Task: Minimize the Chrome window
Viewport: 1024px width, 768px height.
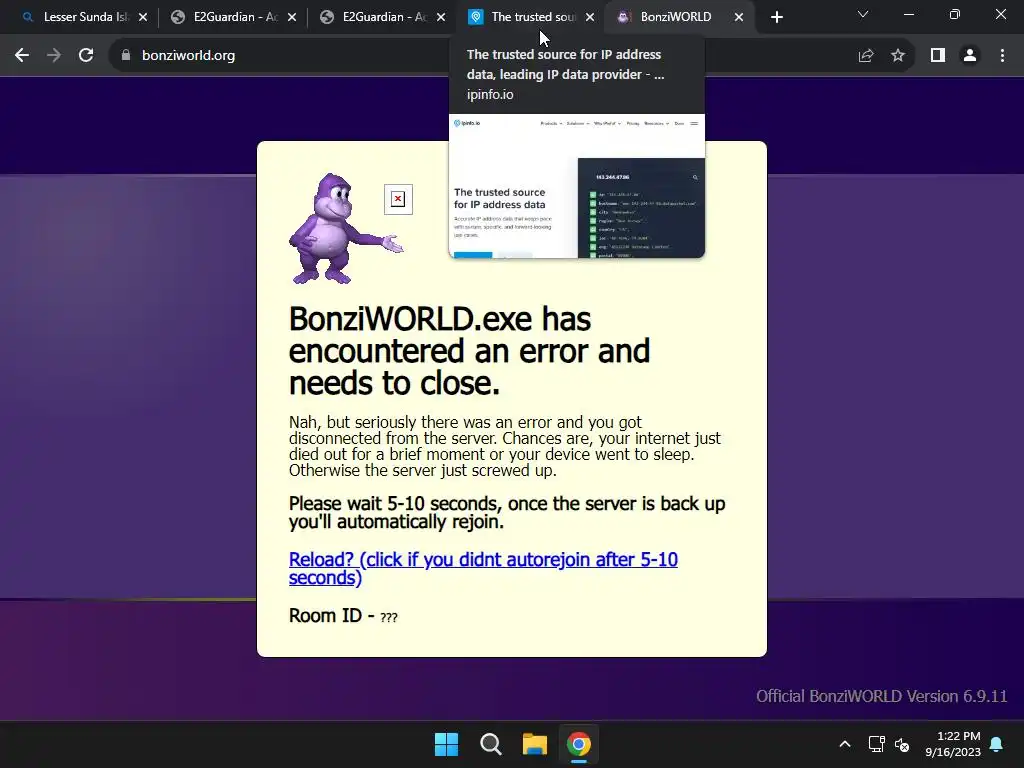Action: pos(908,14)
